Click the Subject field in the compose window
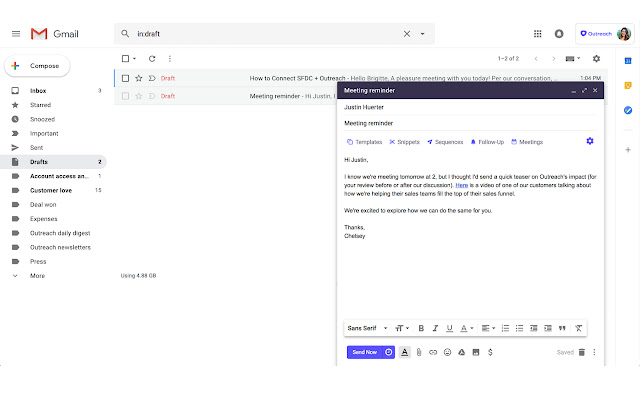Viewport: 640px width, 400px height. (x=470, y=123)
